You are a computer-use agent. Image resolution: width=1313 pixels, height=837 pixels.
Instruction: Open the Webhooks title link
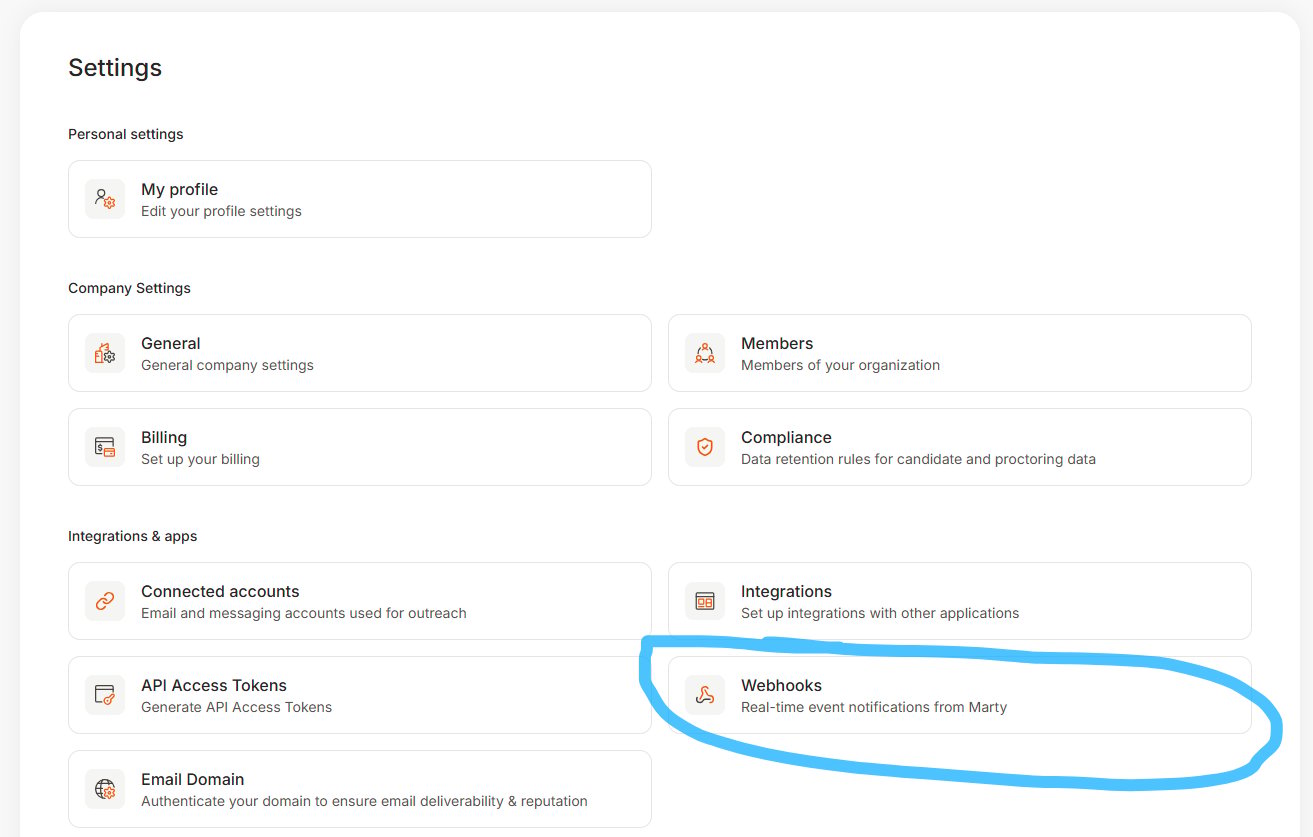click(x=781, y=685)
